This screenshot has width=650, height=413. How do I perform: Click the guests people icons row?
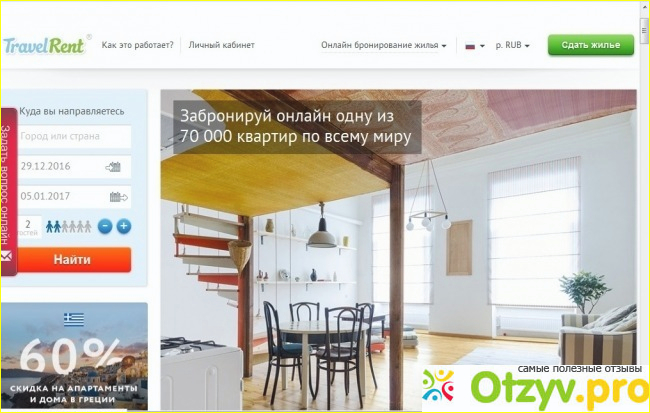click(68, 226)
